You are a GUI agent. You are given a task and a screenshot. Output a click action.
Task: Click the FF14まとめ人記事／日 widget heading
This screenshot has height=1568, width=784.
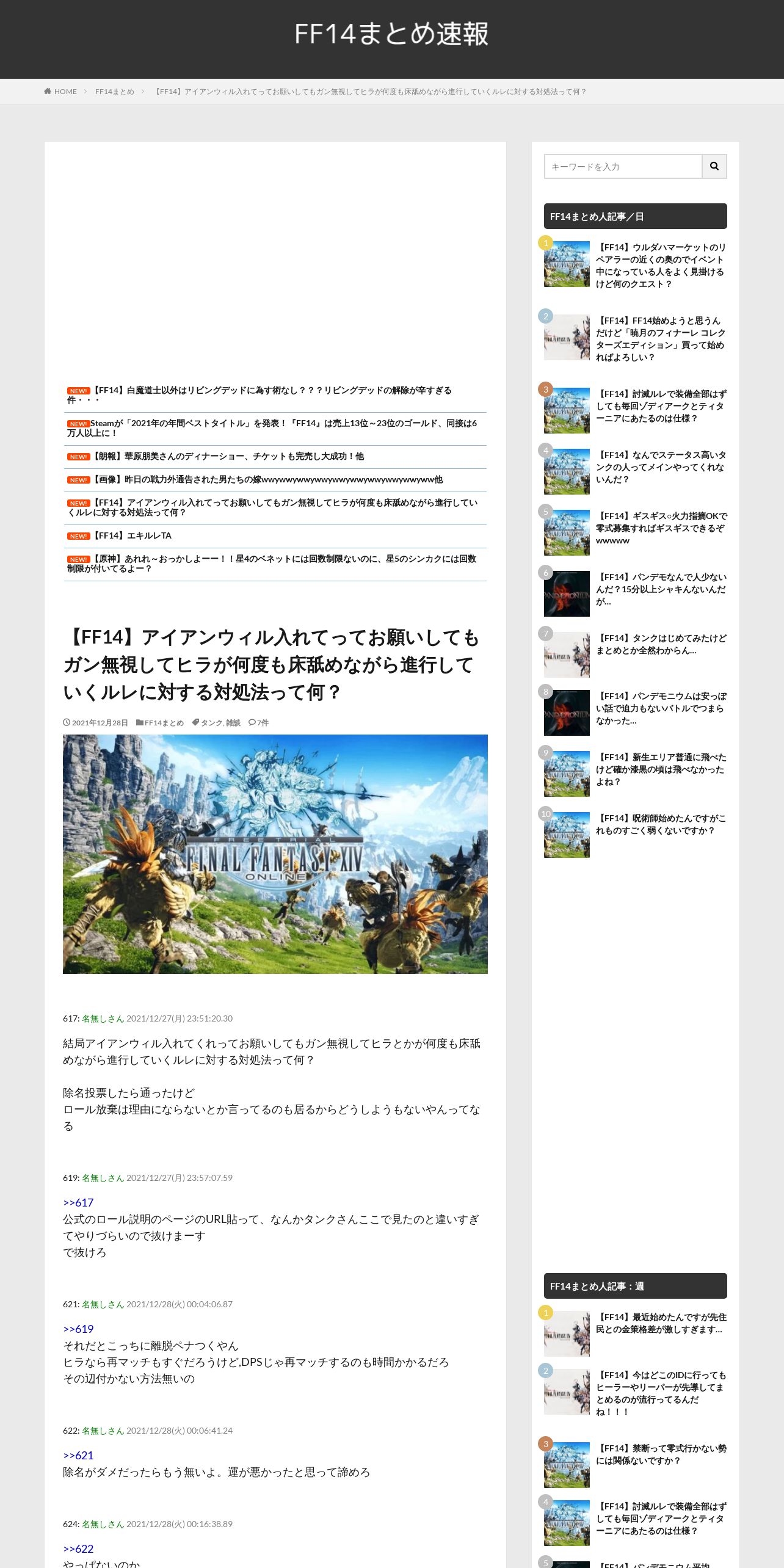click(x=636, y=216)
